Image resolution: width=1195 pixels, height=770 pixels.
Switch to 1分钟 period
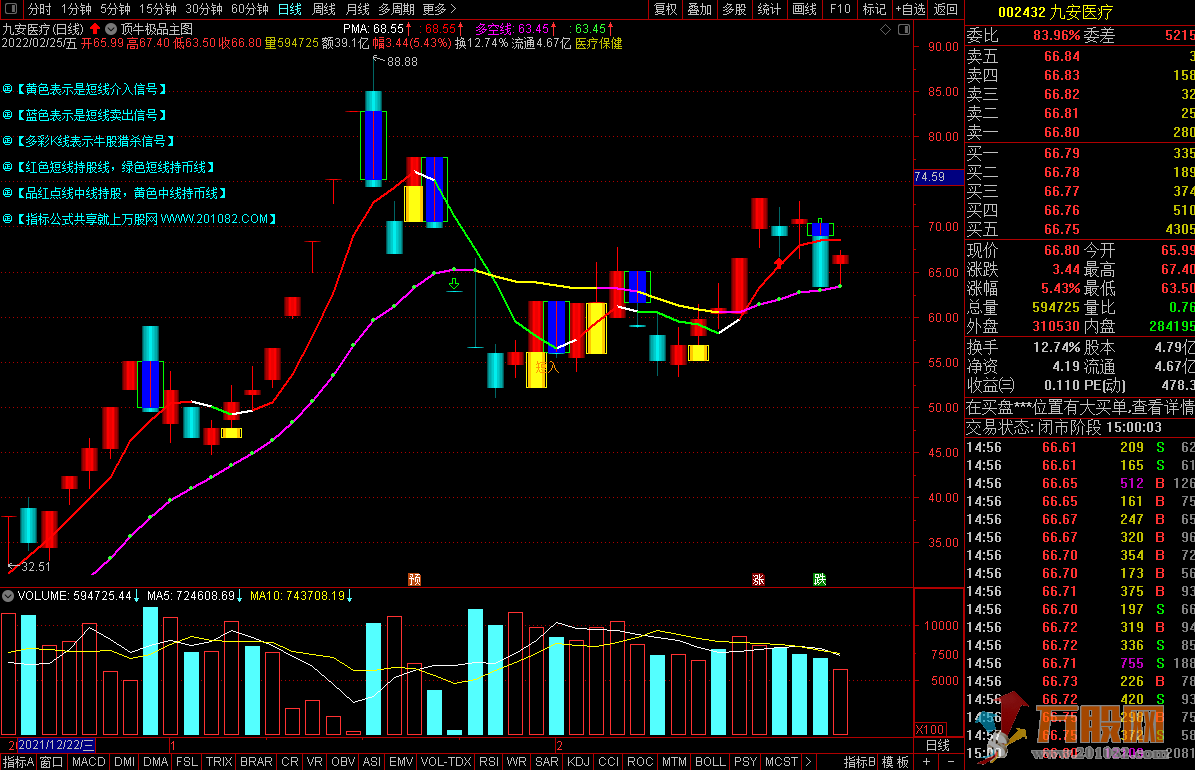pyautogui.click(x=76, y=9)
